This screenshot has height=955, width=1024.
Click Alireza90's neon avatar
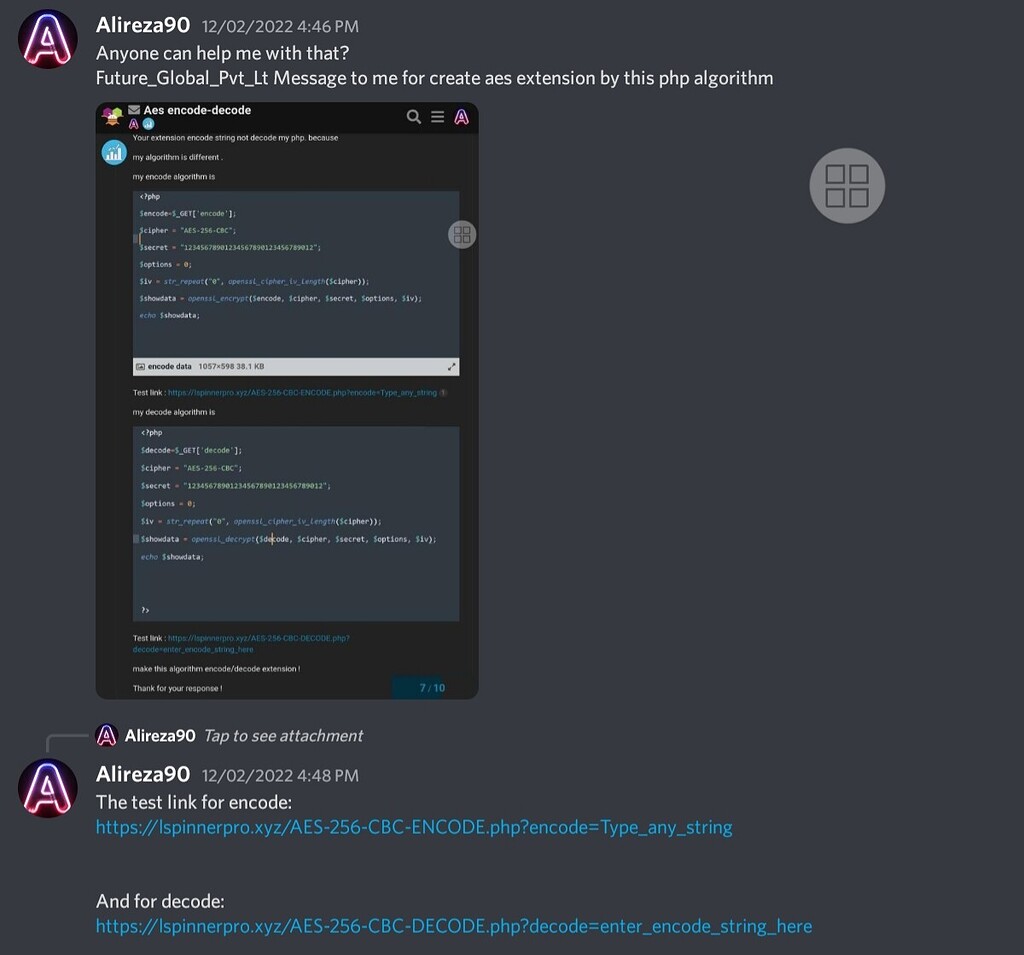coord(47,788)
